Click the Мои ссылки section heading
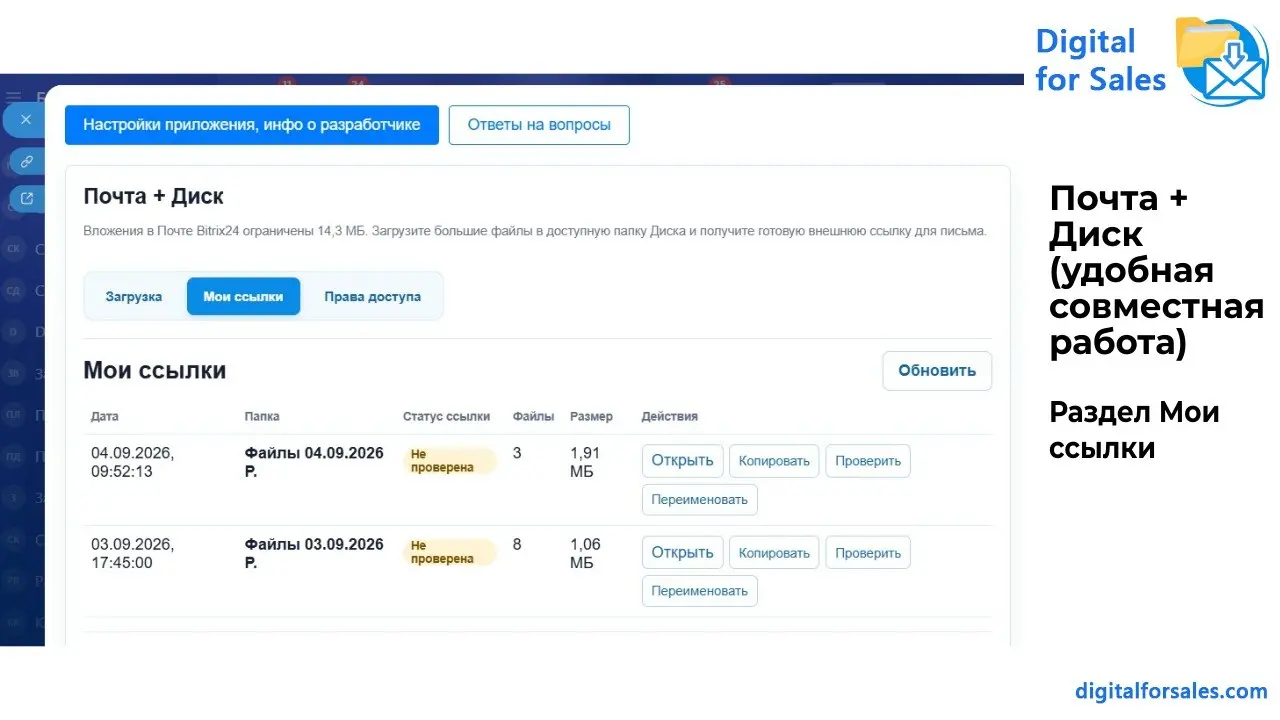 click(155, 371)
